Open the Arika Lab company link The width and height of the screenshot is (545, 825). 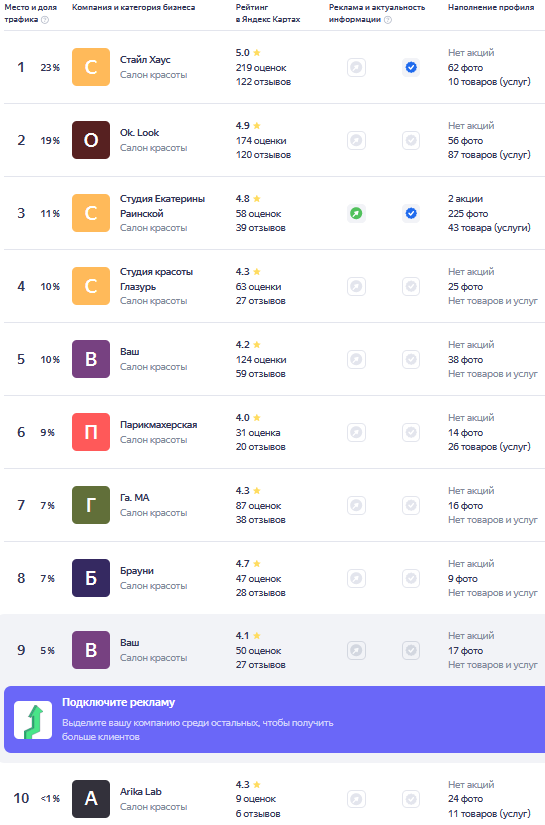pyautogui.click(x=140, y=791)
